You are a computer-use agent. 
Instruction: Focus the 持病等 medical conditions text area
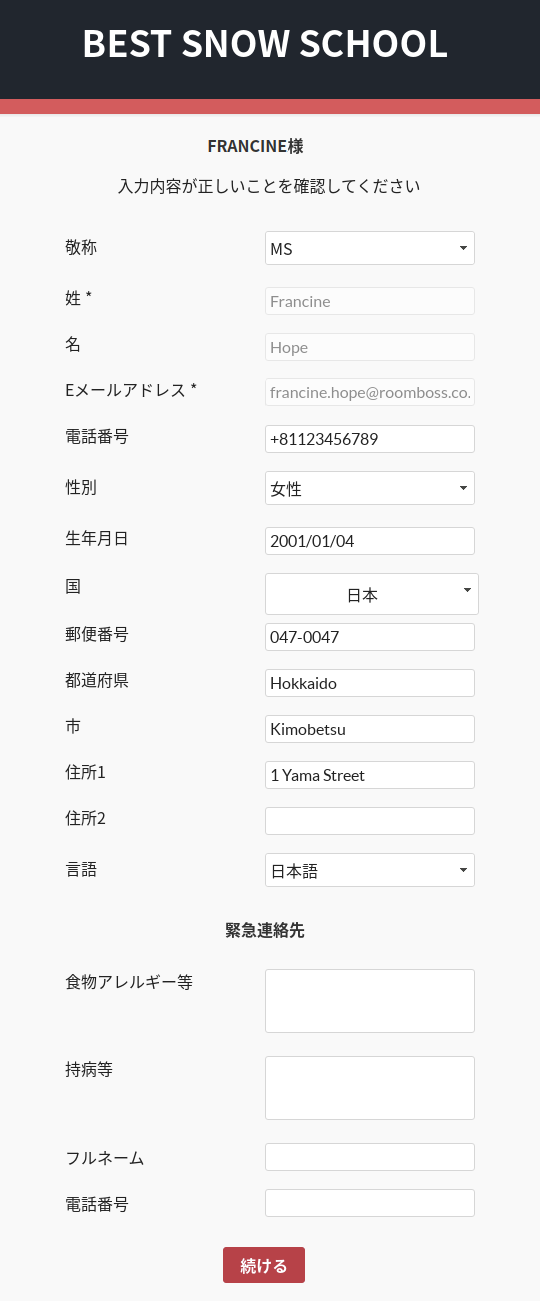(x=370, y=1088)
